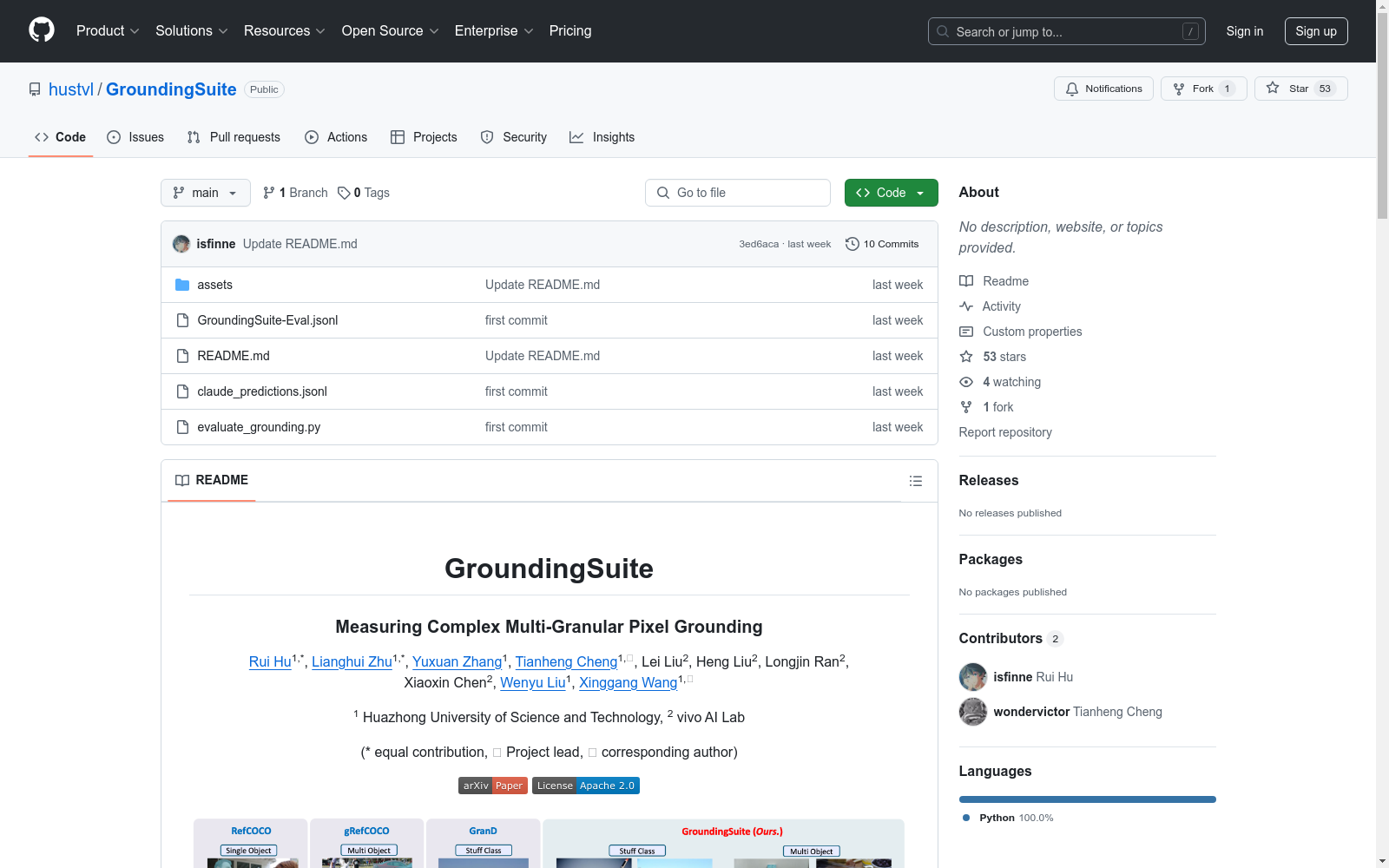
Task: Click the Report repository link
Action: click(1005, 432)
